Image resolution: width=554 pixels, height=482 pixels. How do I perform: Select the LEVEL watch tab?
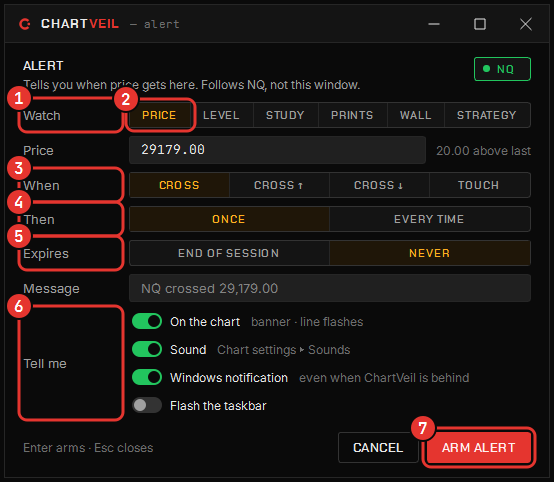coord(221,115)
